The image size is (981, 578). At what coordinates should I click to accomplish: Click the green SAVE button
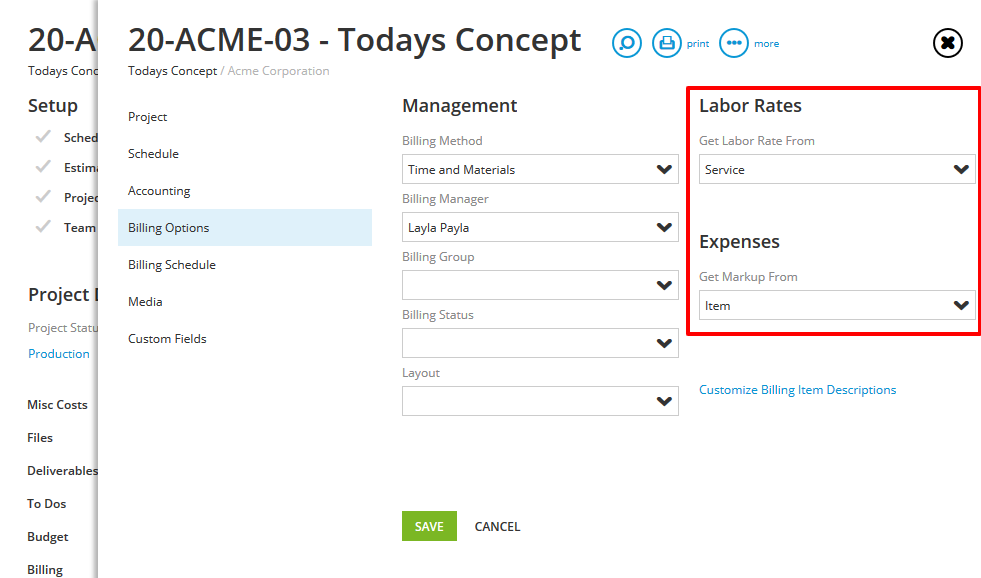point(429,526)
